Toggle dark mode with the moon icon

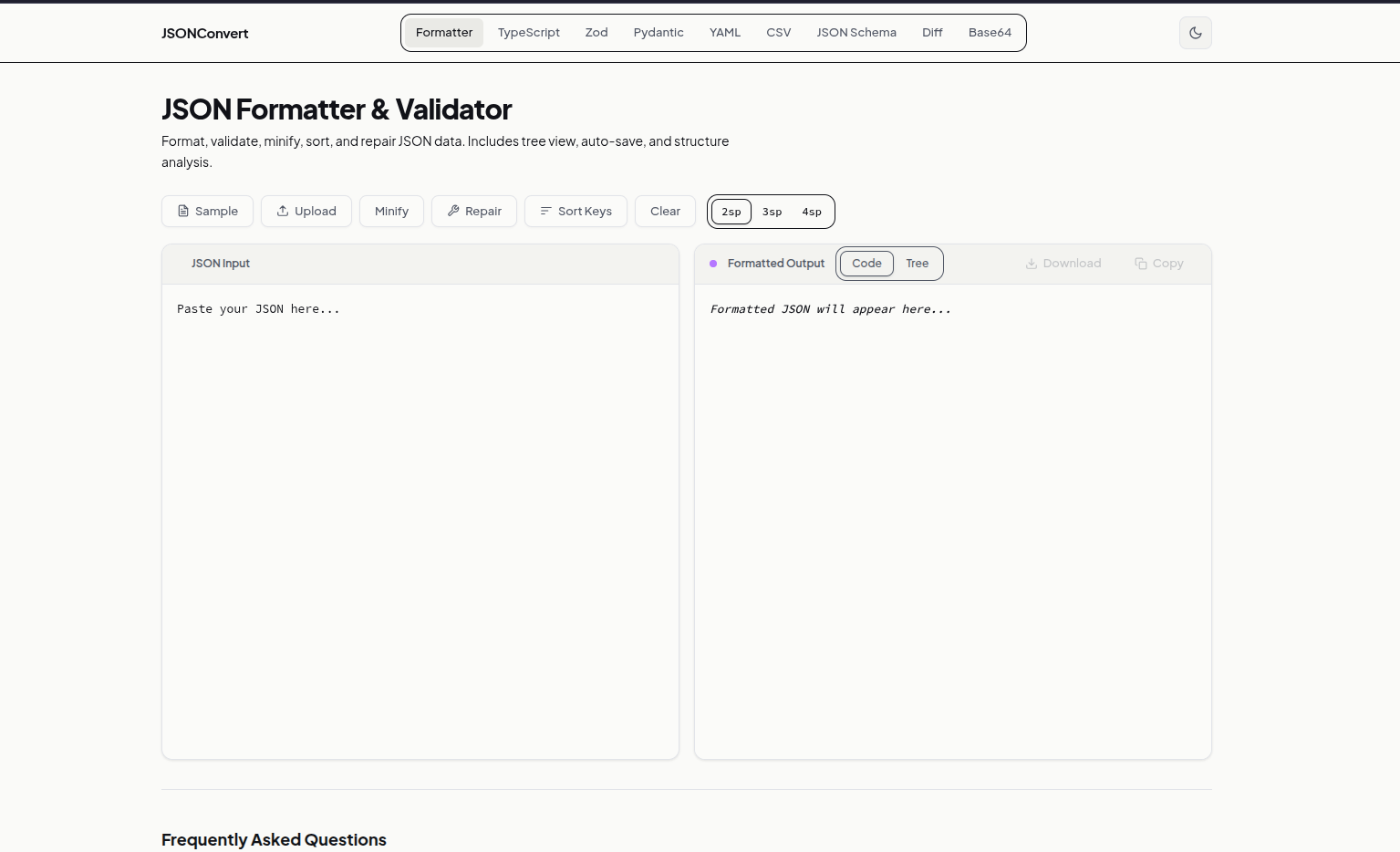tap(1195, 32)
